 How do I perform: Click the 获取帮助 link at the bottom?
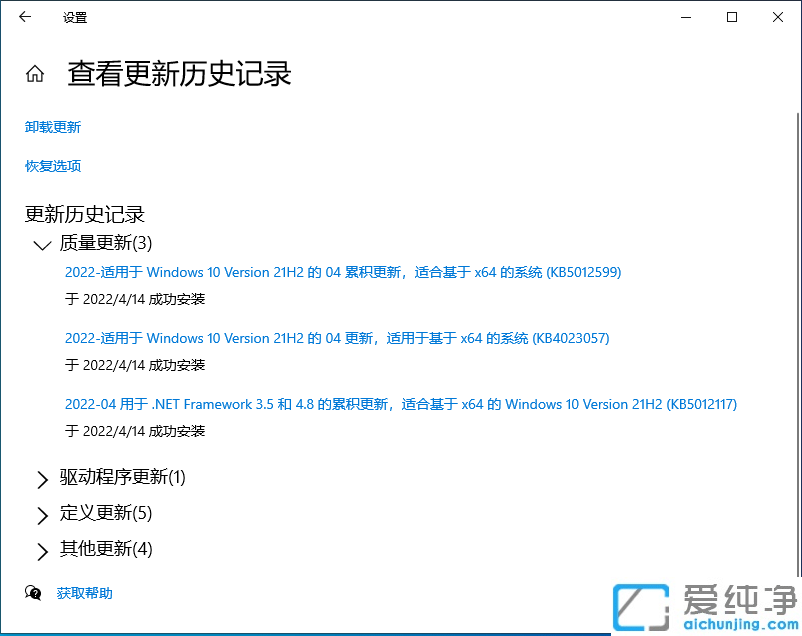pyautogui.click(x=84, y=592)
